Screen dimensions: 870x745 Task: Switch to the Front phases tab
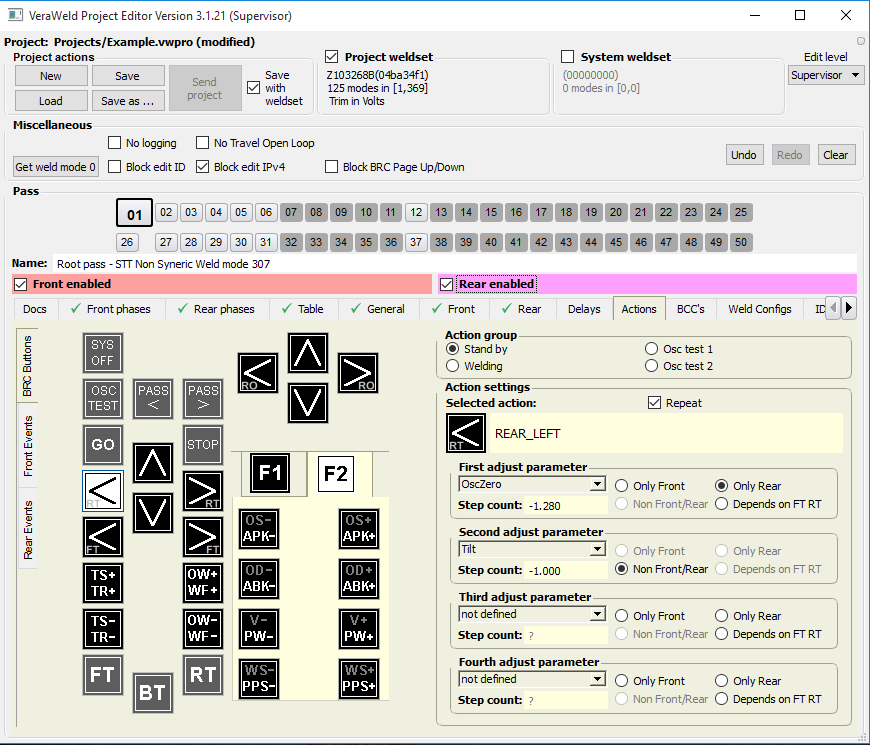(111, 309)
